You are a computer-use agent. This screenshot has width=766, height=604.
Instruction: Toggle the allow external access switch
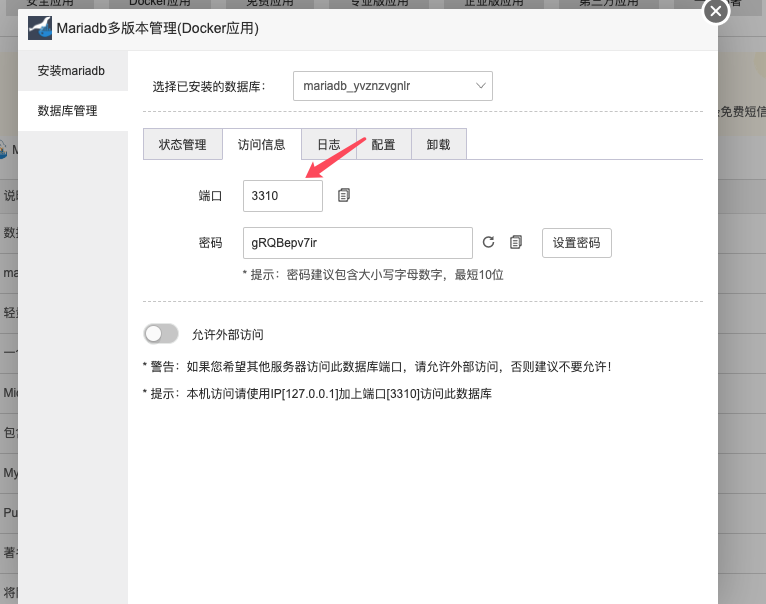[x=161, y=334]
